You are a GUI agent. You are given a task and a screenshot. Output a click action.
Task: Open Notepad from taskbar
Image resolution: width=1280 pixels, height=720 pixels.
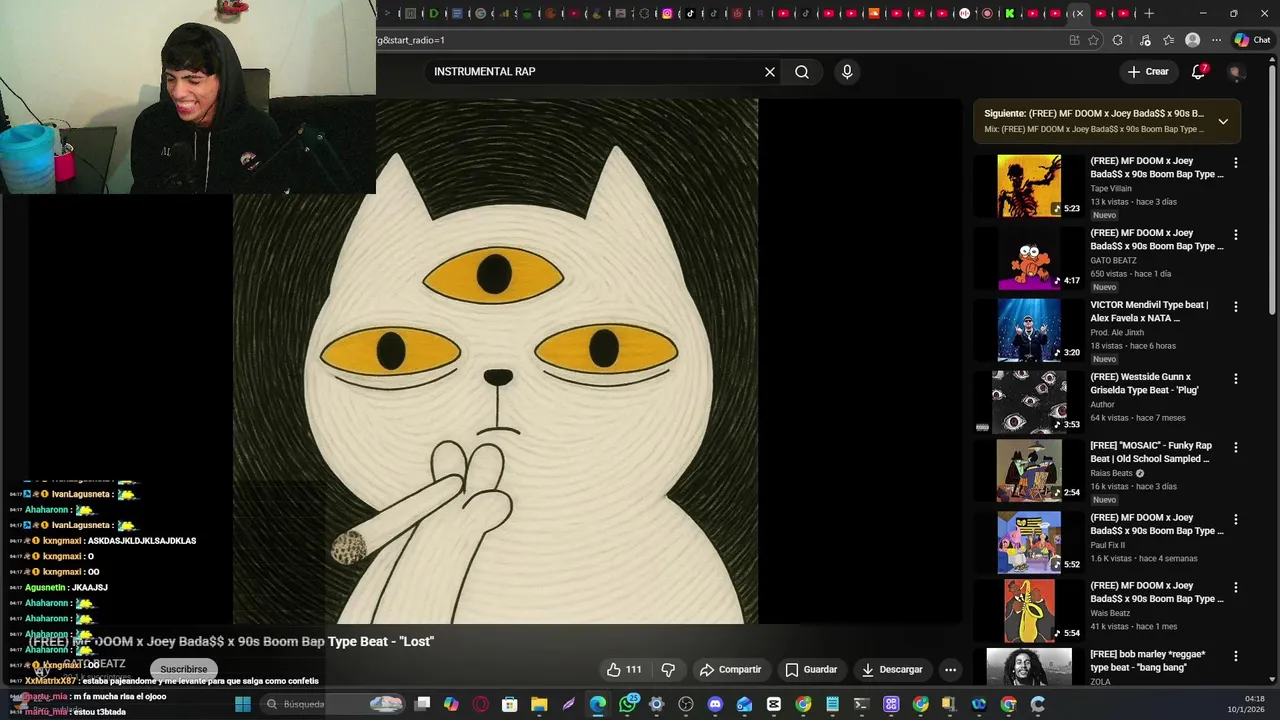tap(832, 704)
